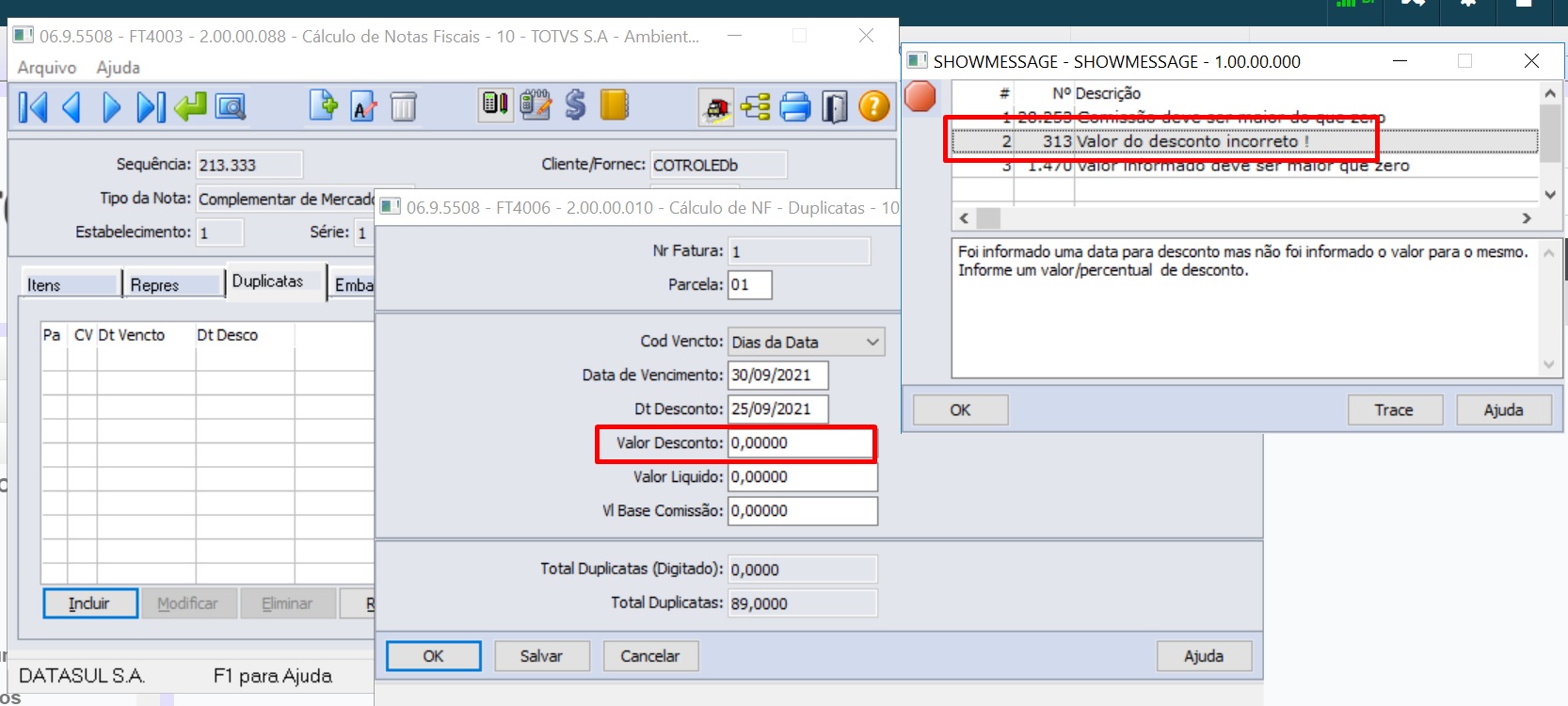Click the Valor Liquido field
Image resolution: width=1568 pixels, height=706 pixels.
[x=803, y=476]
